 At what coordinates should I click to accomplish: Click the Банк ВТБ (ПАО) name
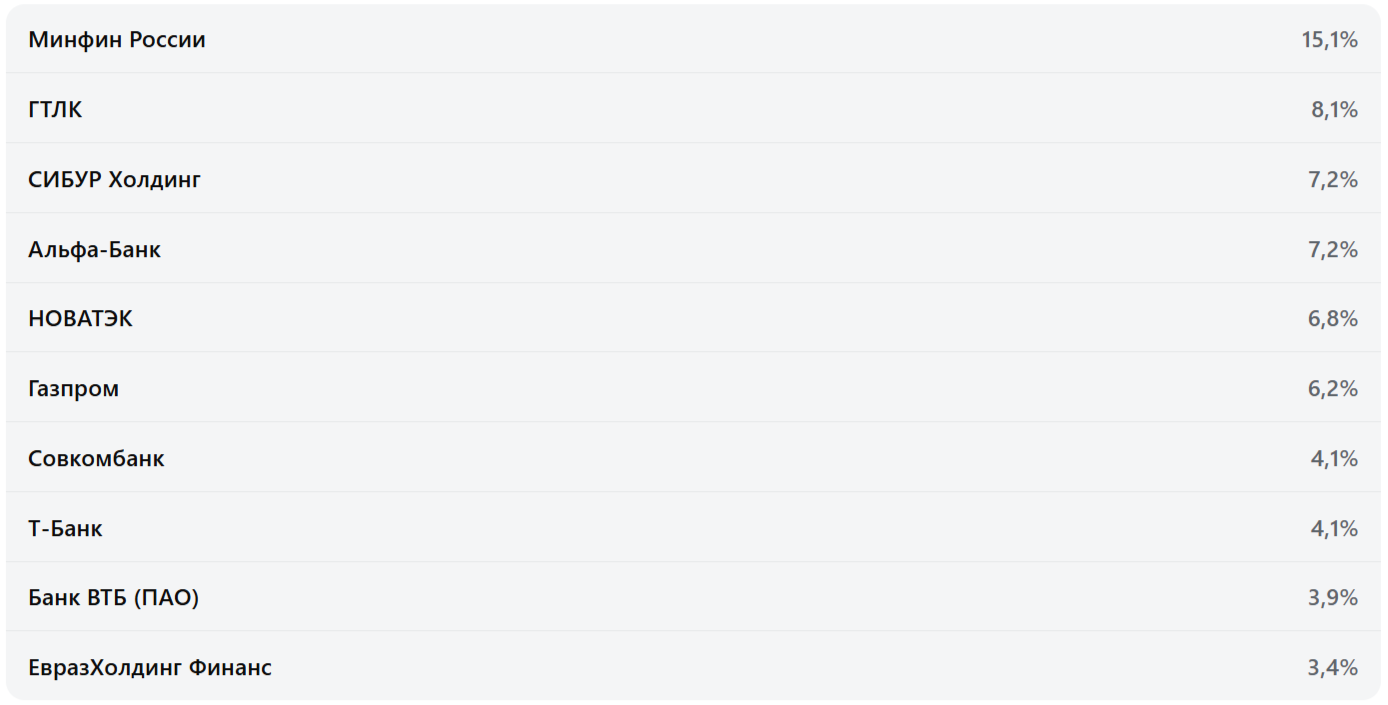click(x=113, y=598)
